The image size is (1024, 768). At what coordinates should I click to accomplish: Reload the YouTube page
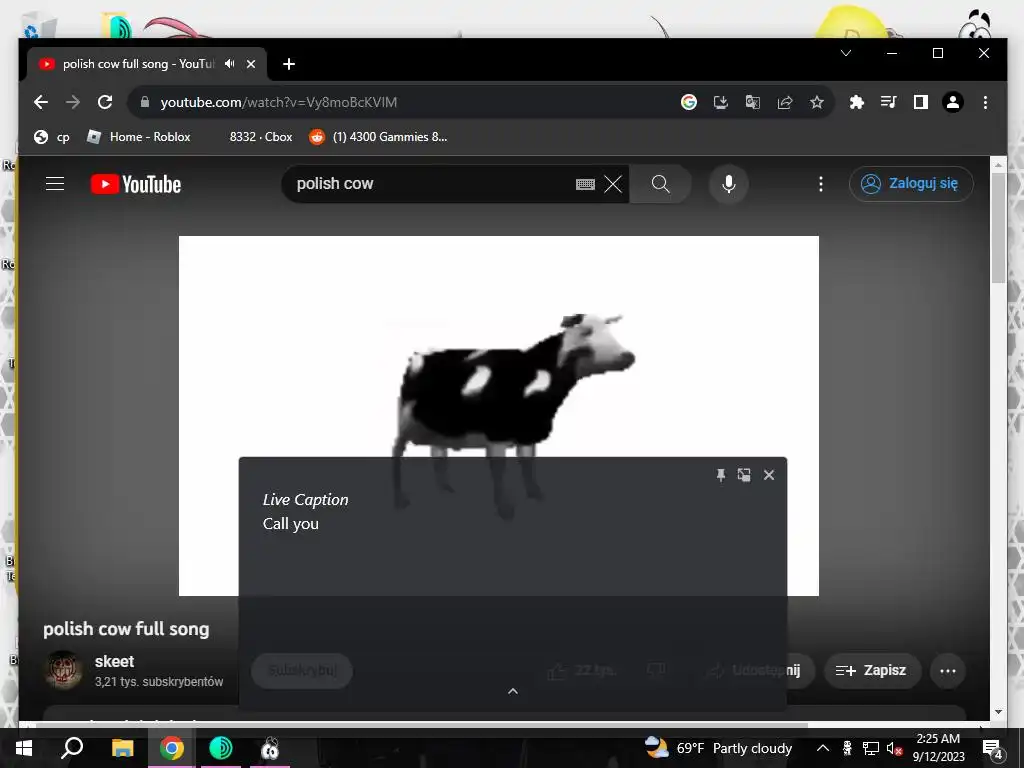click(x=105, y=102)
